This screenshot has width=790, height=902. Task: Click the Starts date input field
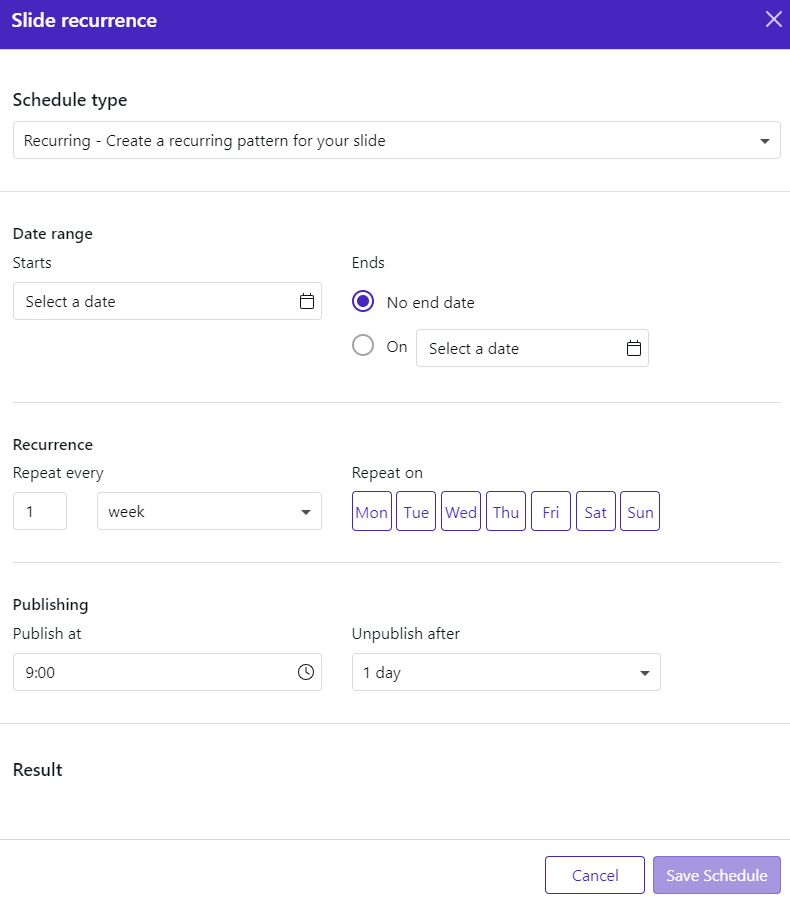point(167,301)
